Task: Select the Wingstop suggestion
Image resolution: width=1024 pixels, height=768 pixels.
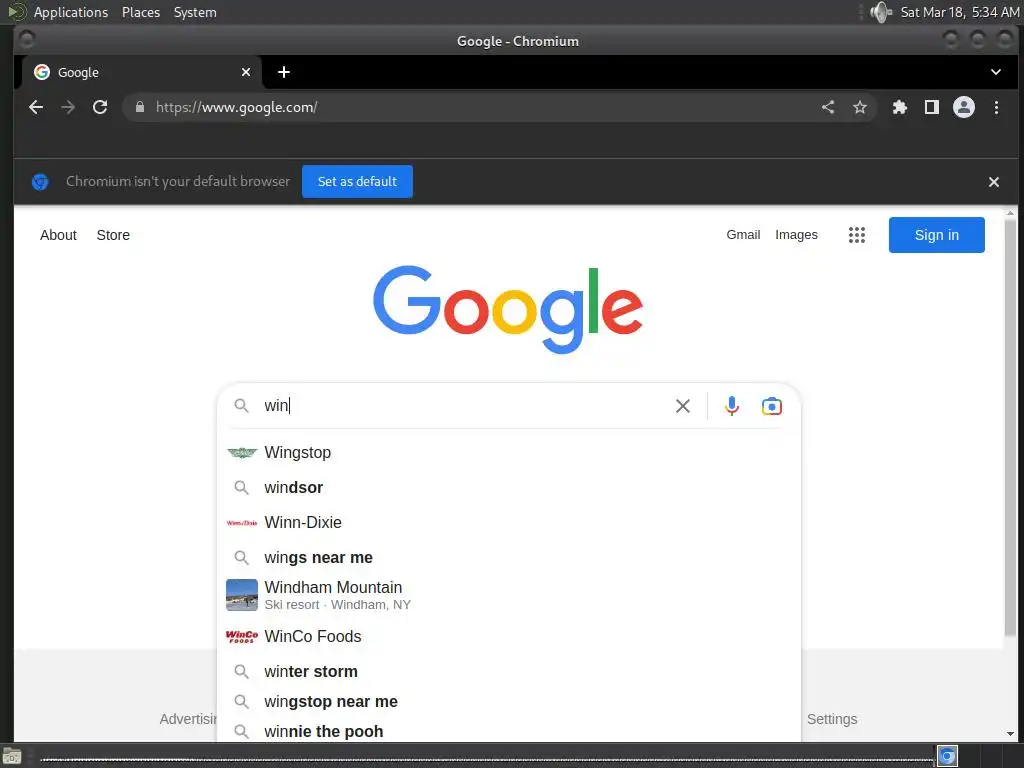Action: (x=508, y=452)
